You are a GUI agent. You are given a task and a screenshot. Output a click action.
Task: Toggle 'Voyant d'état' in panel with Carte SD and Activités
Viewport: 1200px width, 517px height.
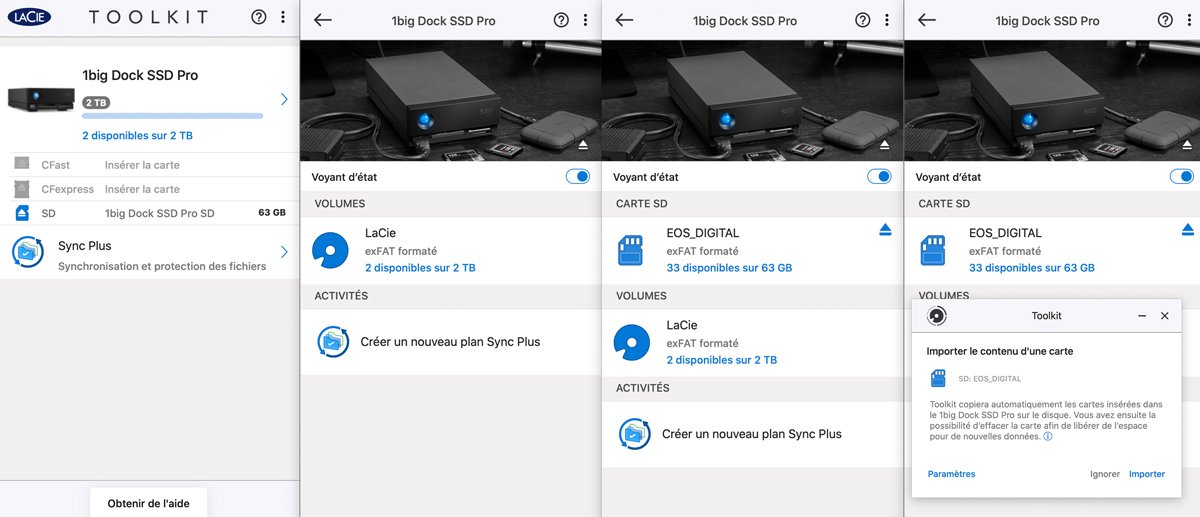point(879,176)
